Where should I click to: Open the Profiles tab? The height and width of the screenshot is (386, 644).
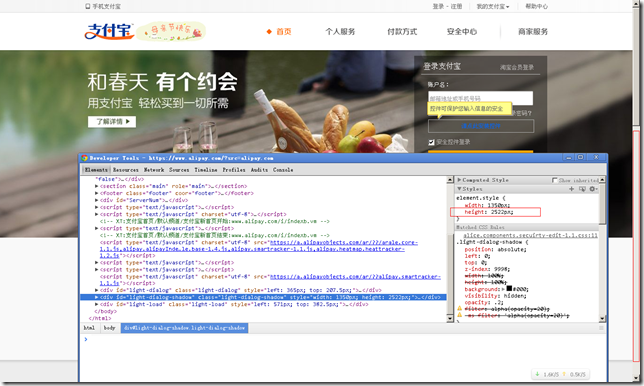[x=234, y=170]
